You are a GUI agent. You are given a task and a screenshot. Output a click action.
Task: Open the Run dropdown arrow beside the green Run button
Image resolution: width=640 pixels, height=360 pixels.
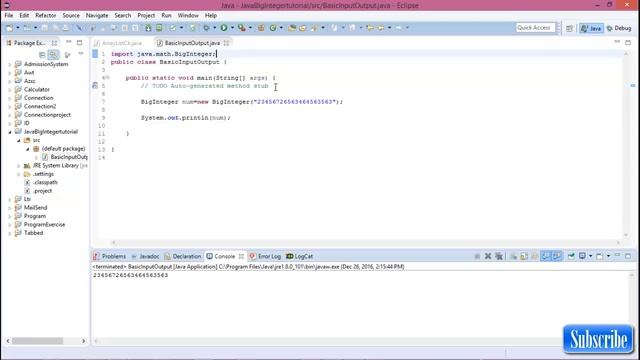click(x=232, y=28)
